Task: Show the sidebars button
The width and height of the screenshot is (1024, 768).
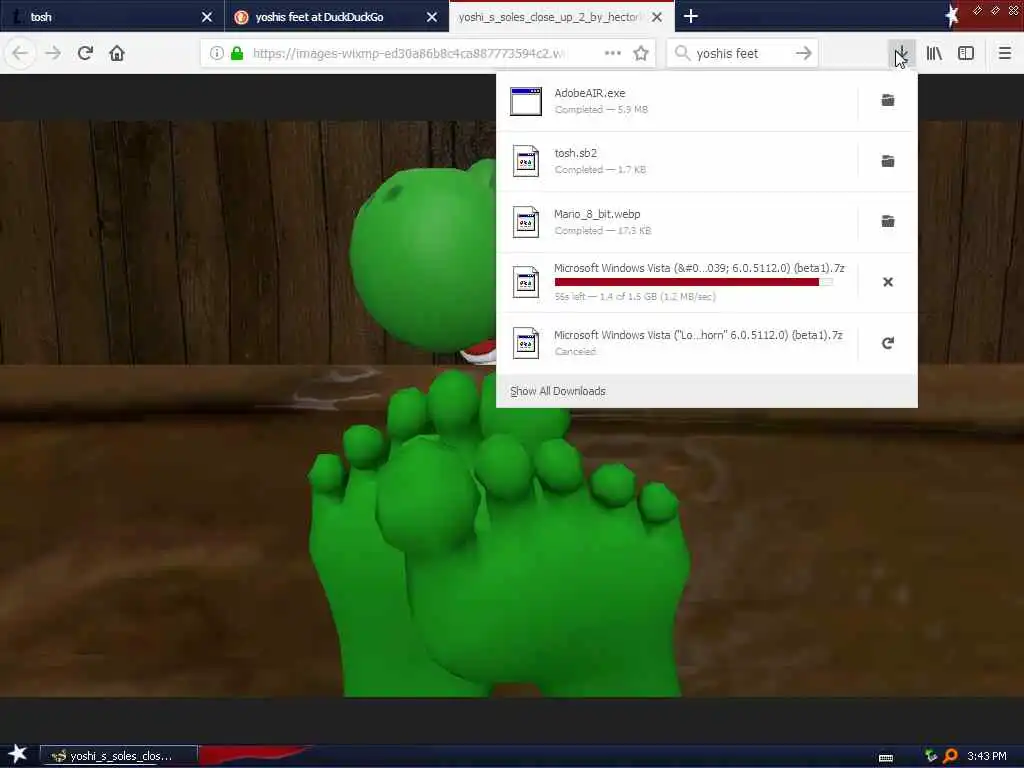Action: [x=966, y=54]
